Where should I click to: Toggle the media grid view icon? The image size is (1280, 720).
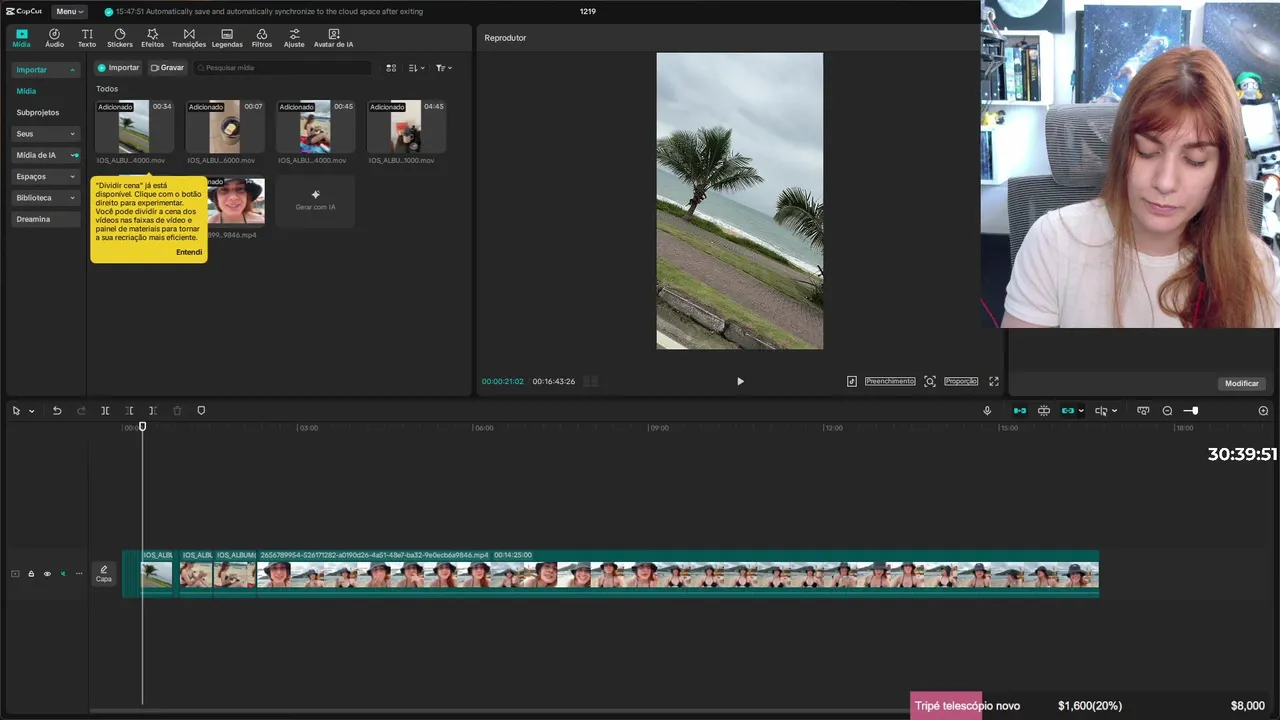[x=391, y=68]
